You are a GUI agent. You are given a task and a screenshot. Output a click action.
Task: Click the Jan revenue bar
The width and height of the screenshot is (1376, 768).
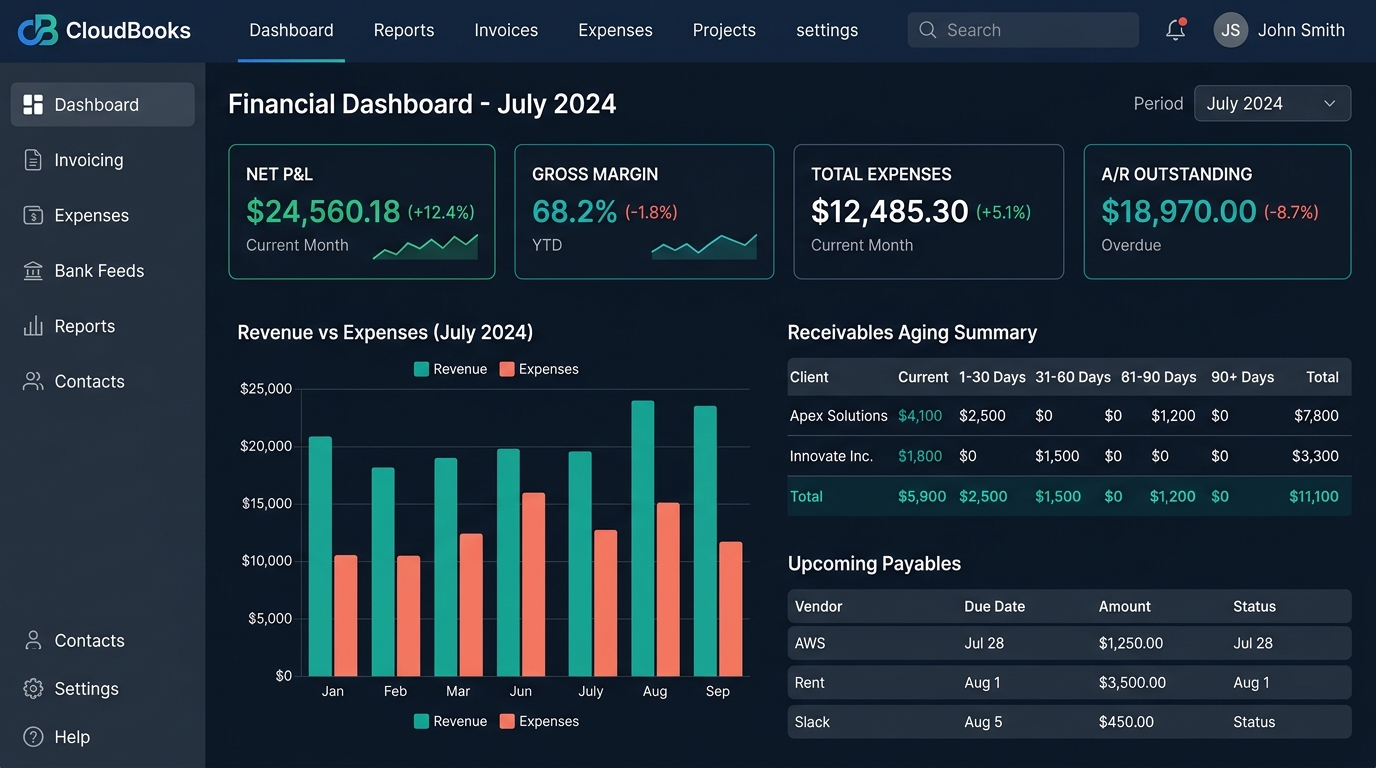[320, 556]
